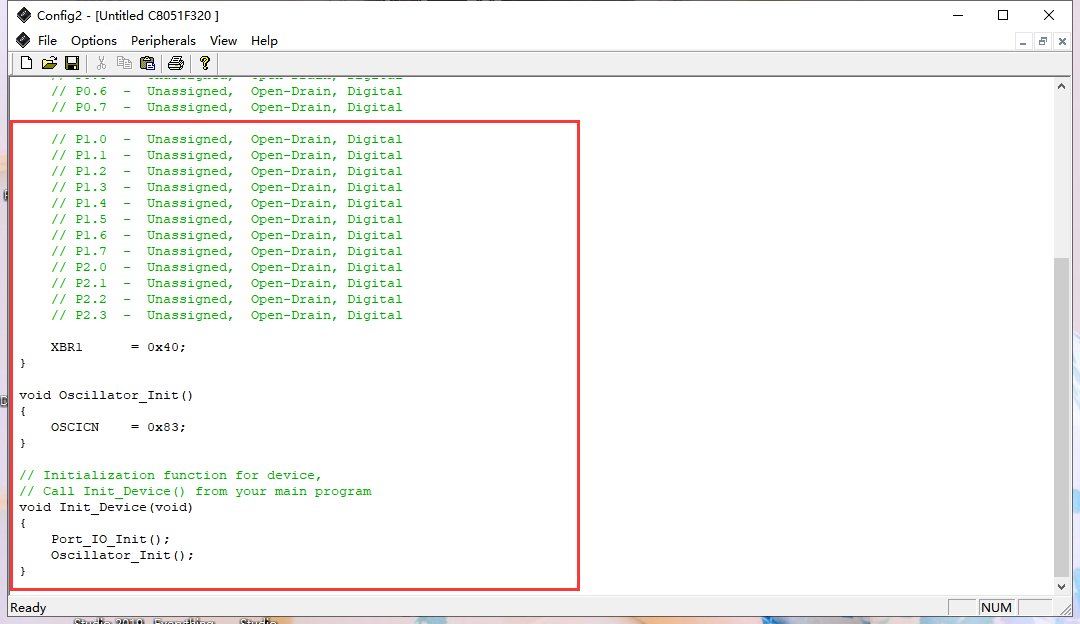The image size is (1080, 624).
Task: Minimize the document window with its minimize button
Action: (1023, 41)
